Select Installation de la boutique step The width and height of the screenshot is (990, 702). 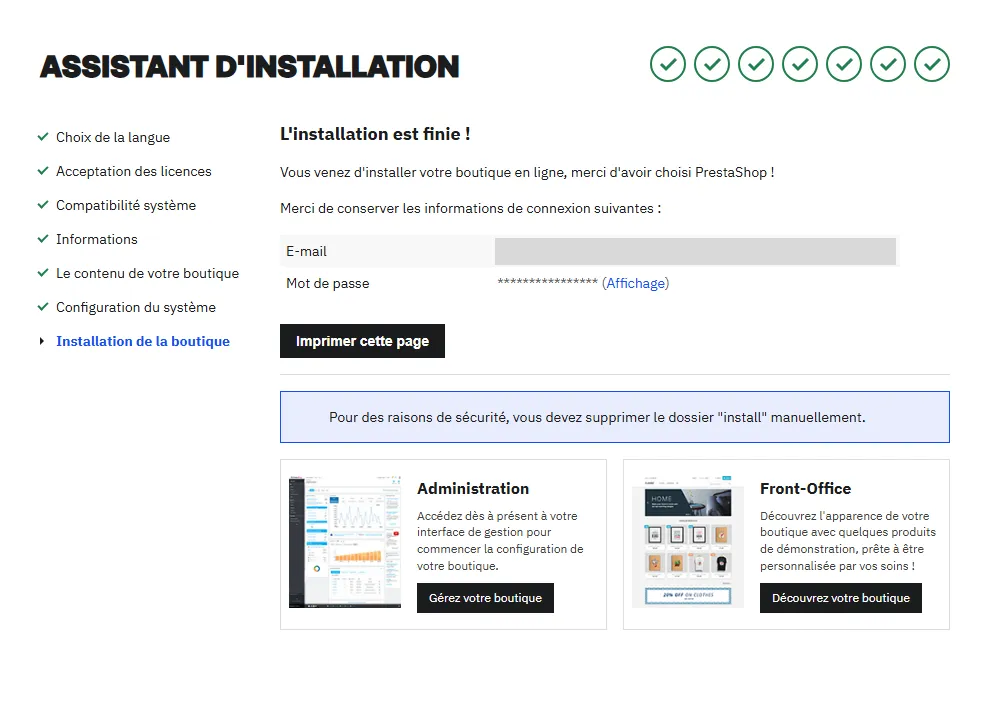click(143, 342)
